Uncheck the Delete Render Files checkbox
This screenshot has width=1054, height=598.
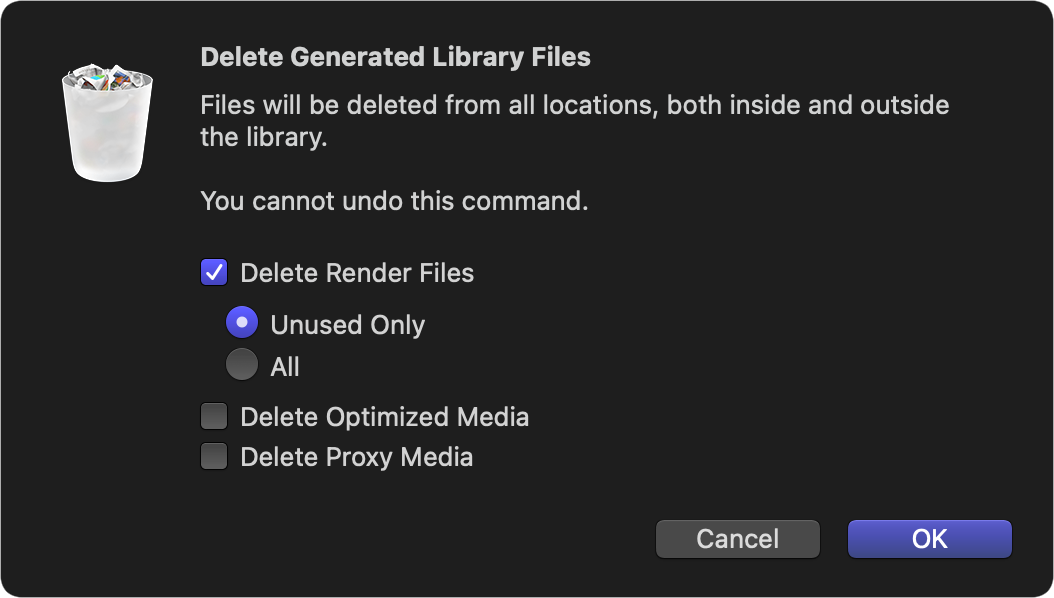click(x=214, y=273)
